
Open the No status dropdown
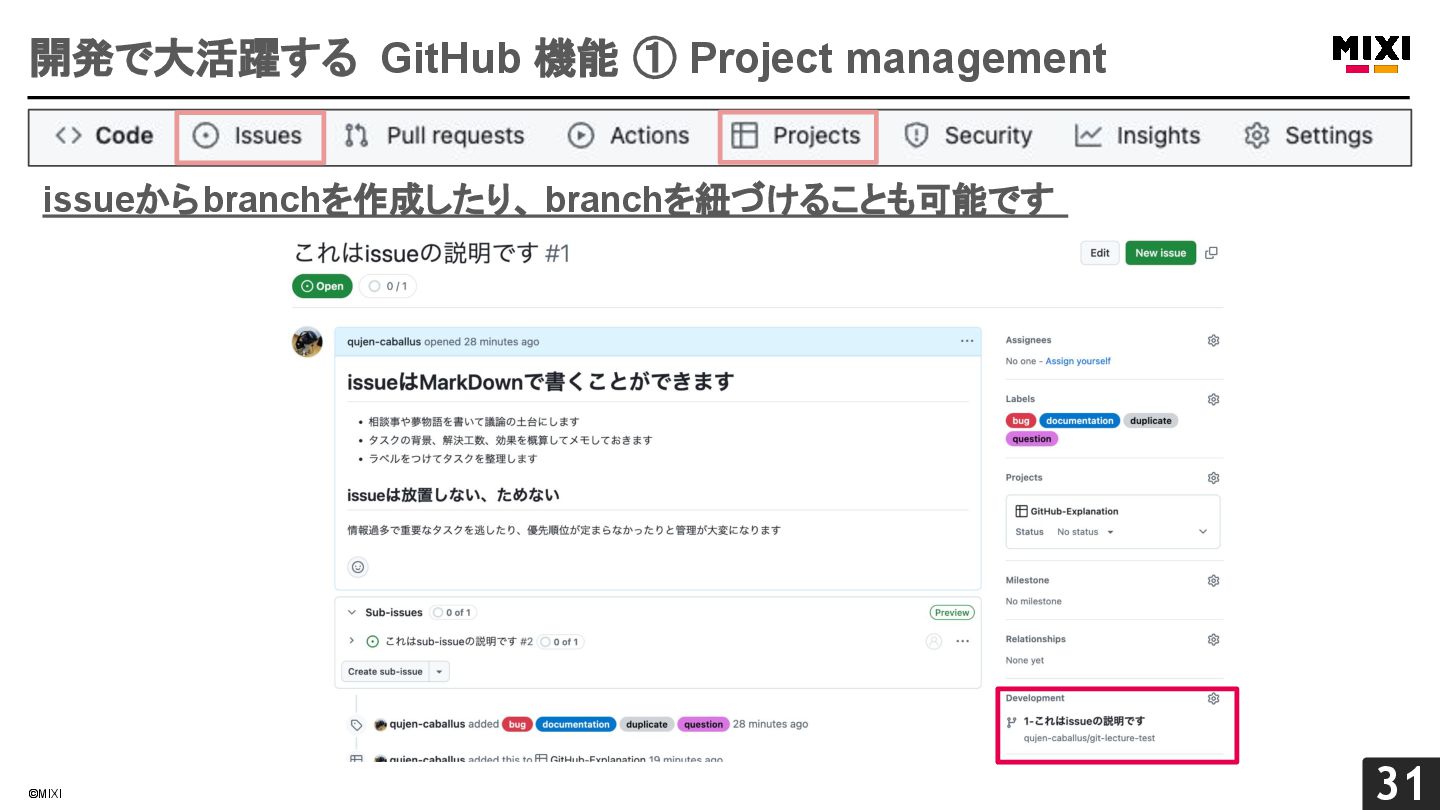coord(1086,532)
